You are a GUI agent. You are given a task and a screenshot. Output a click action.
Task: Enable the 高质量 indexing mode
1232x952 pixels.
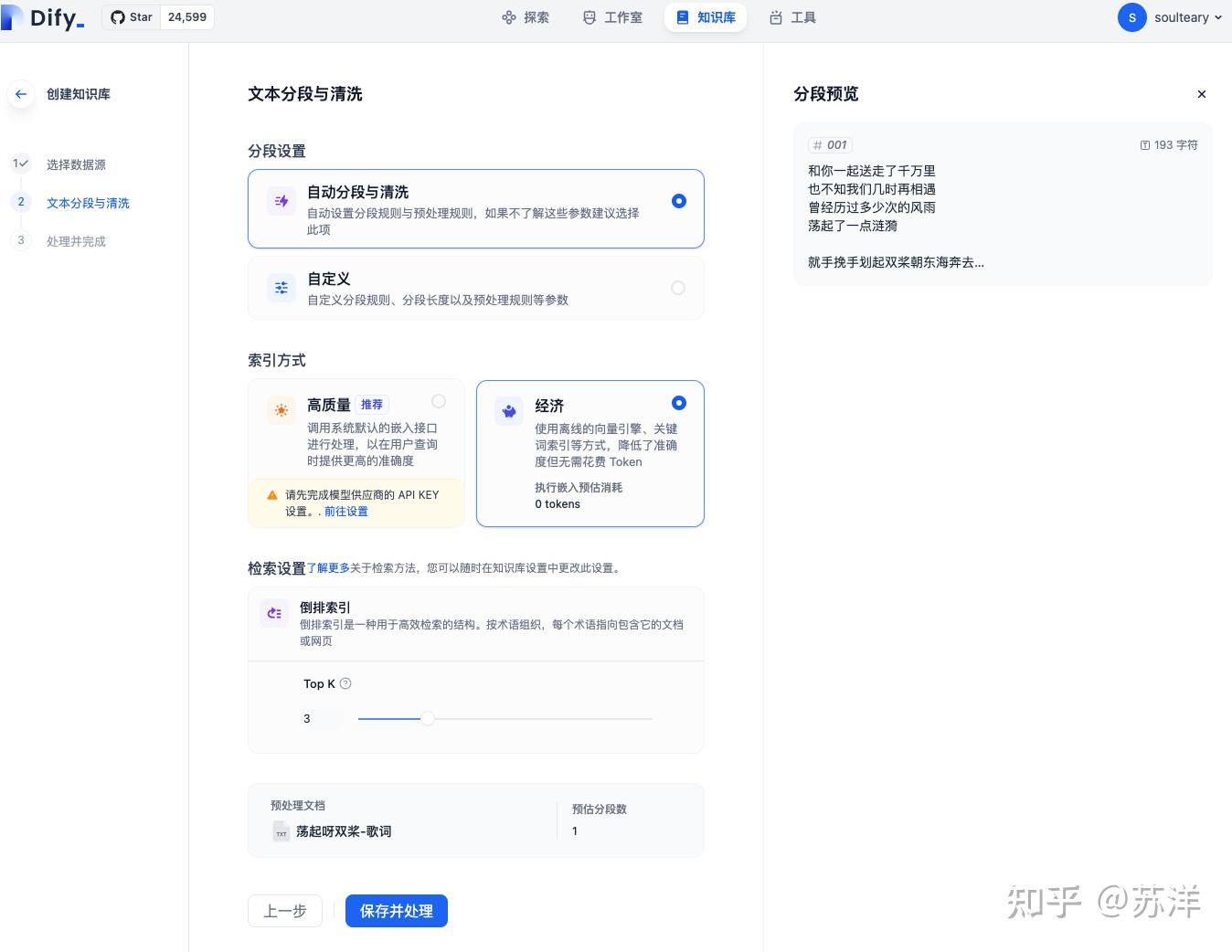tap(439, 401)
